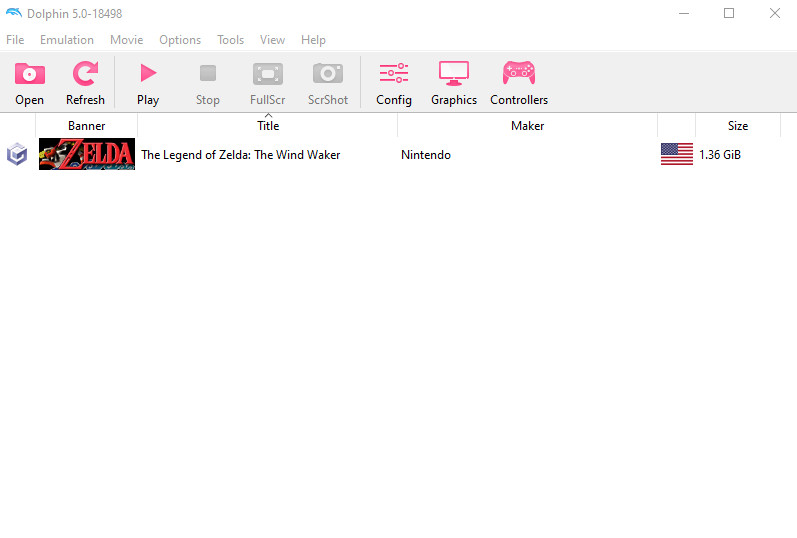Open the File menu
This screenshot has height=538, width=797.
[x=15, y=40]
